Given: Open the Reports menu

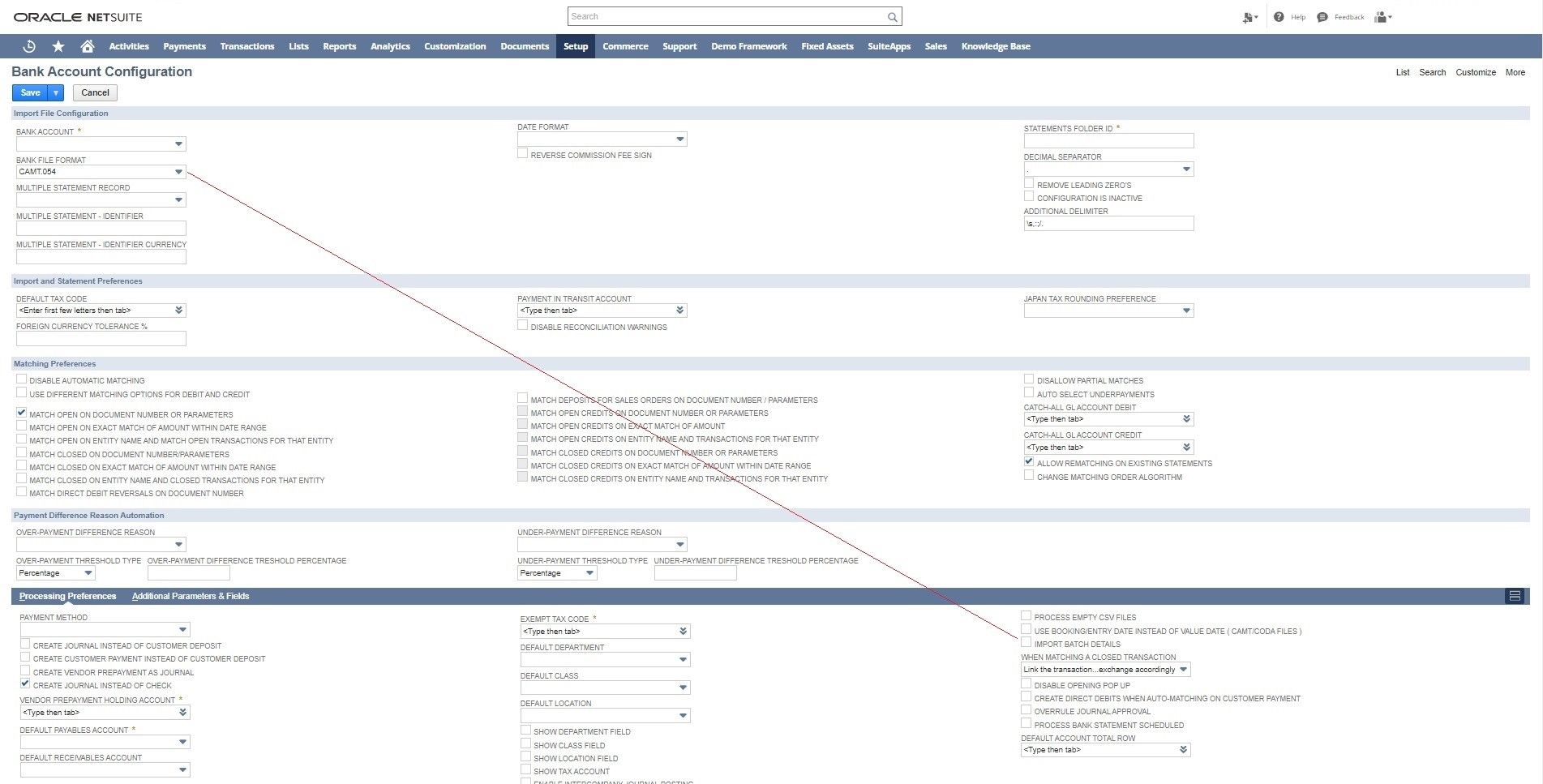Looking at the screenshot, I should tap(339, 46).
